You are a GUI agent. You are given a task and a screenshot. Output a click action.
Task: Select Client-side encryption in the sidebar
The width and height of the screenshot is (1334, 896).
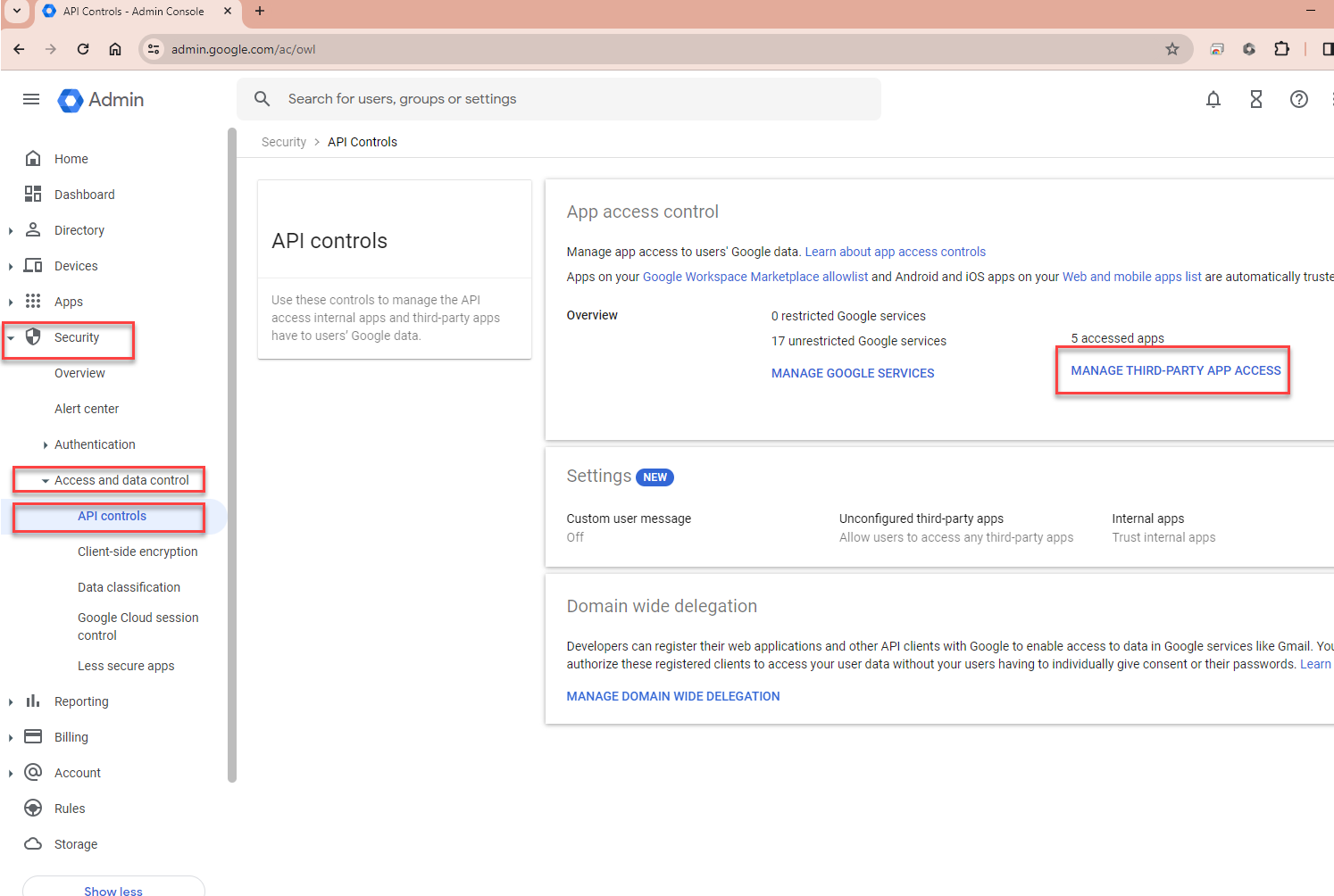click(138, 551)
